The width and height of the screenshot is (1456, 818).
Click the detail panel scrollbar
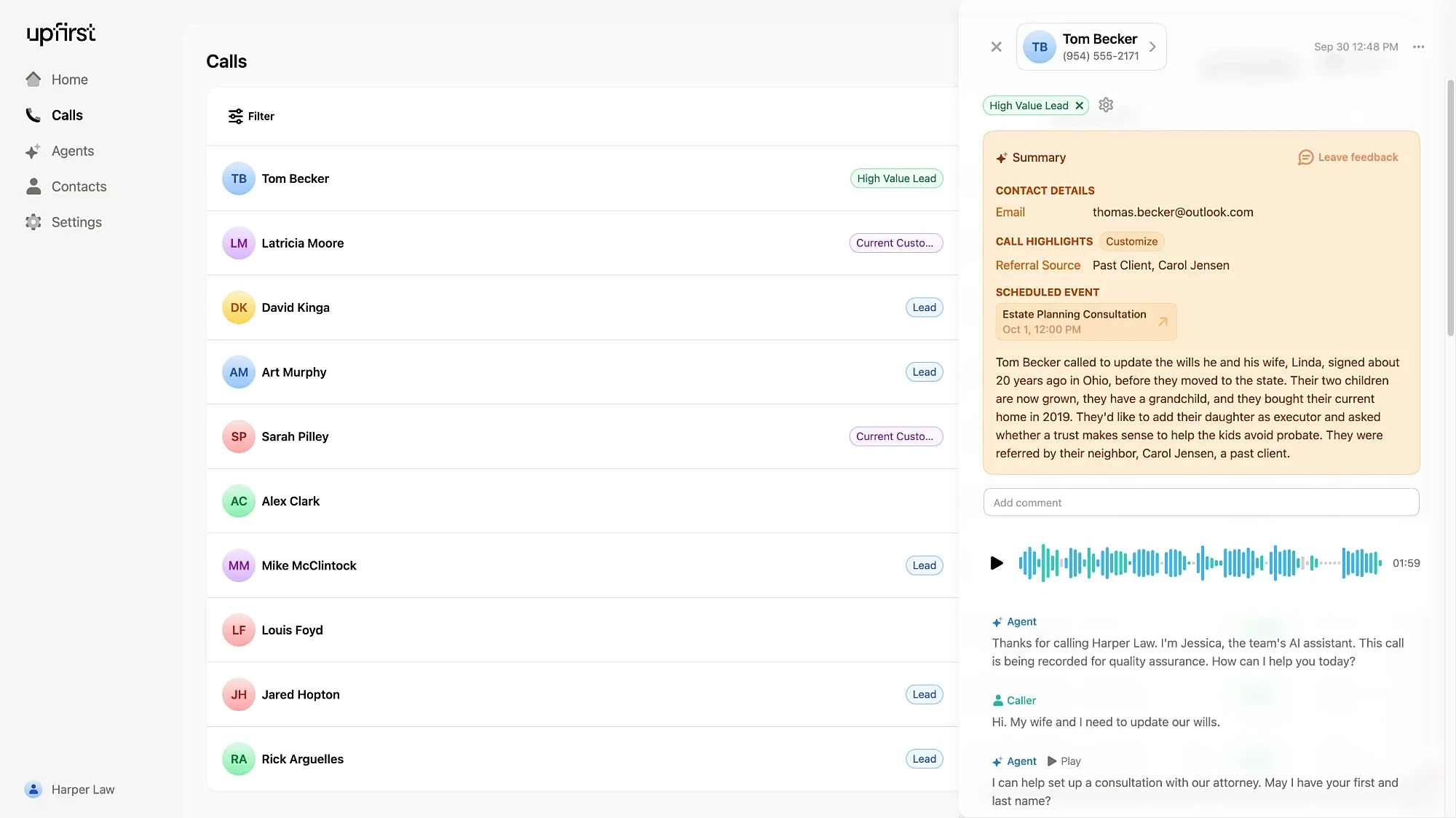click(1450, 208)
